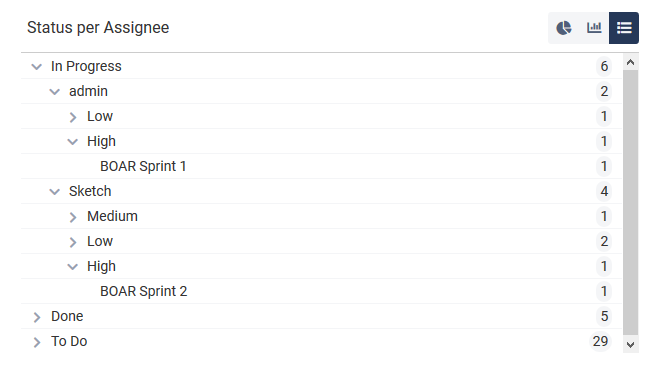Select the BOAR Sprint 1 row
Image resolution: width=656 pixels, height=366 pixels.
coord(321,166)
